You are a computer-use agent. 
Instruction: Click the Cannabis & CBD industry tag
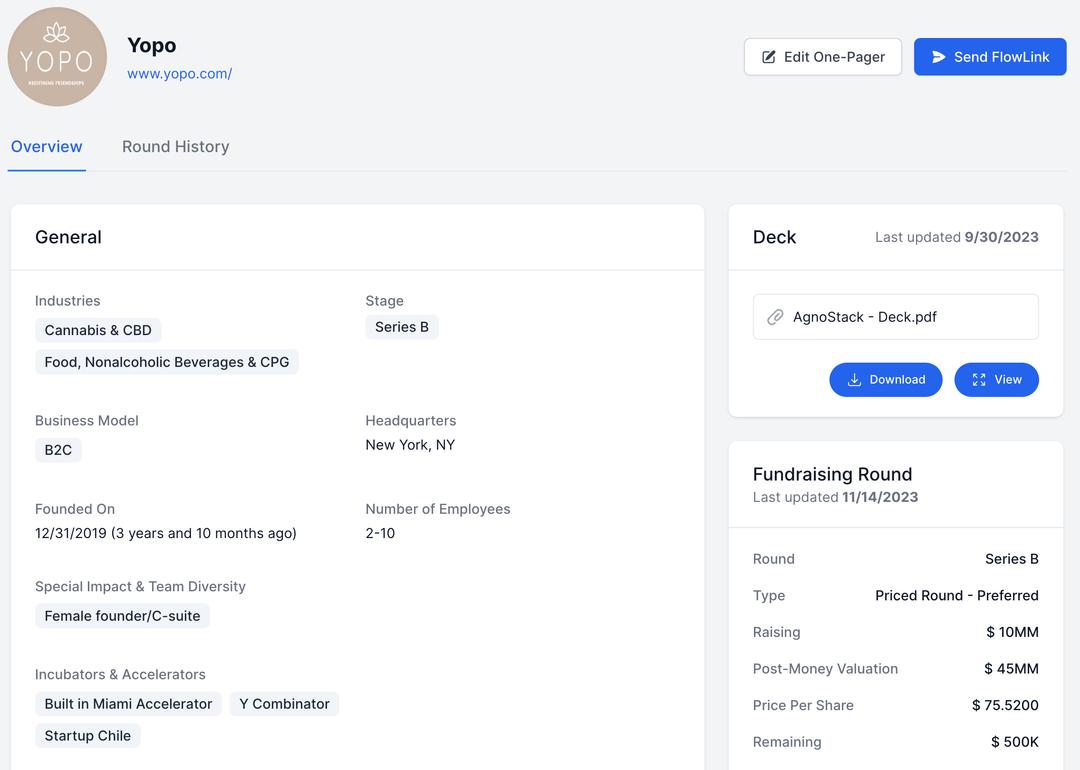click(x=98, y=330)
